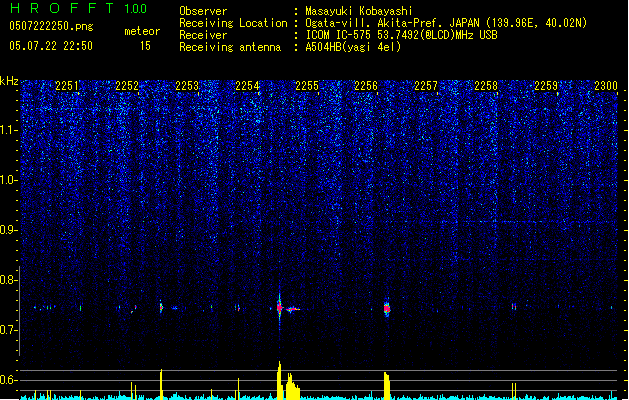The height and width of the screenshot is (400, 629).
Task: Click the 'Receiver' field label
Action: pyautogui.click(x=203, y=35)
